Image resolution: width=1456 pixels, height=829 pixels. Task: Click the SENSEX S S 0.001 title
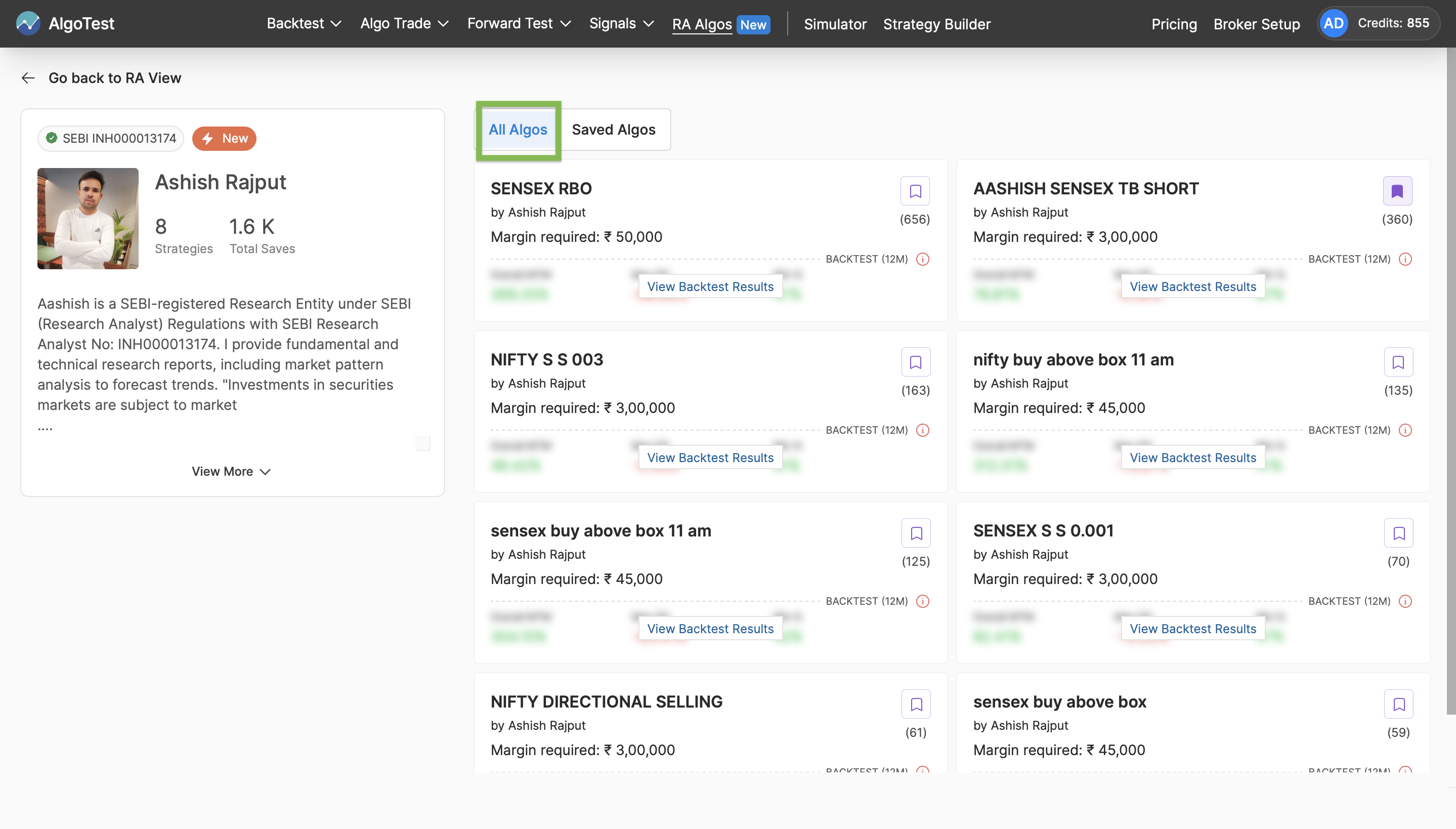[x=1043, y=530]
